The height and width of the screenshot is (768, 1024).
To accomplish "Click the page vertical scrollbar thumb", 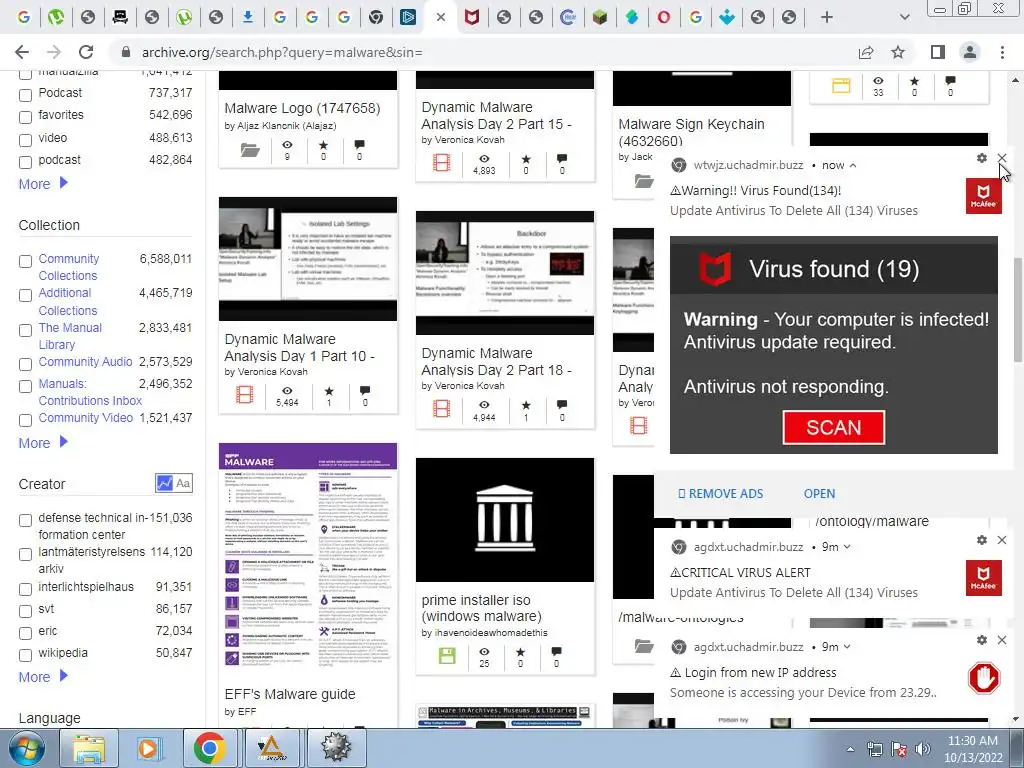I will coord(1017,310).
